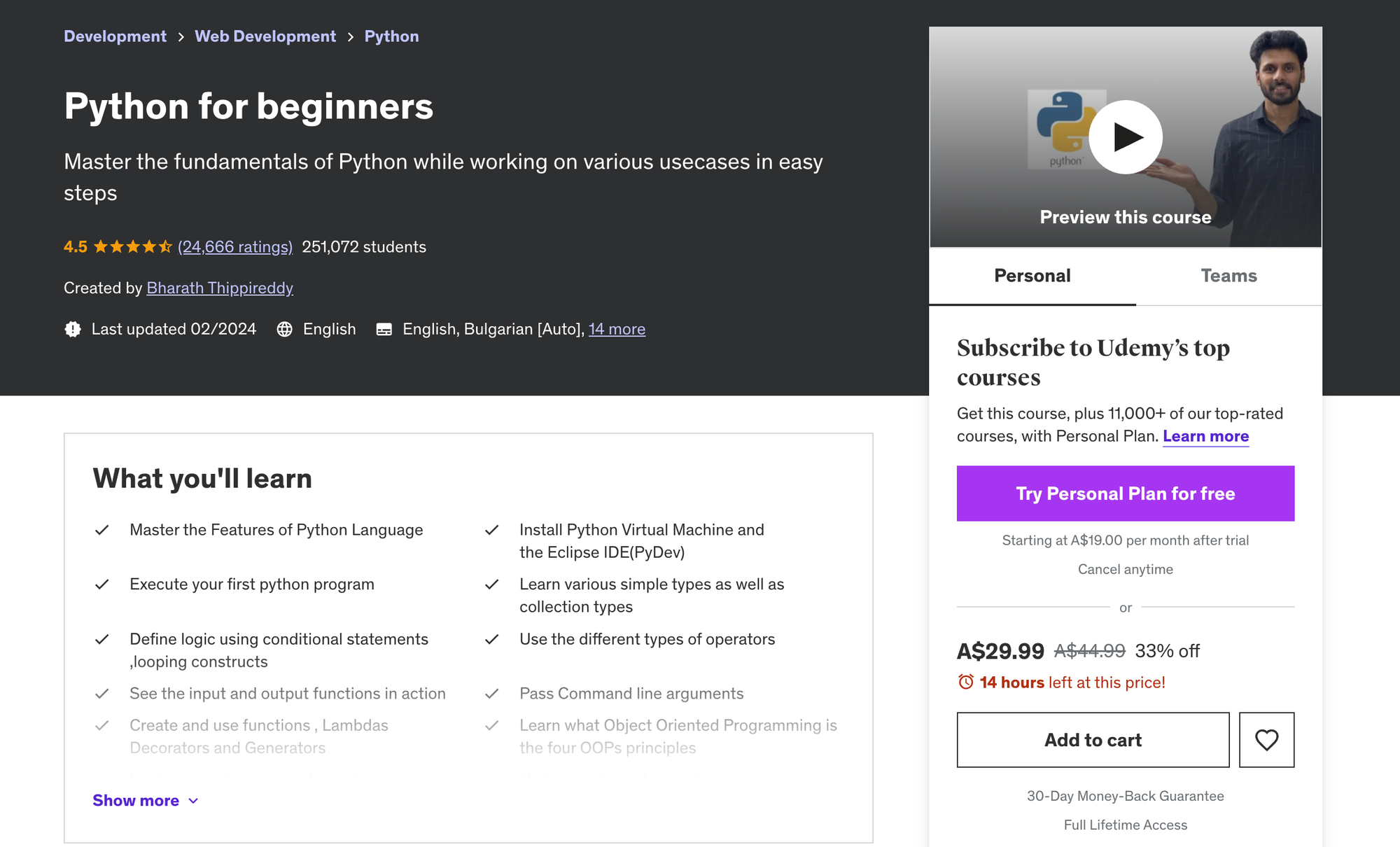Click the play button on course preview

1125,137
